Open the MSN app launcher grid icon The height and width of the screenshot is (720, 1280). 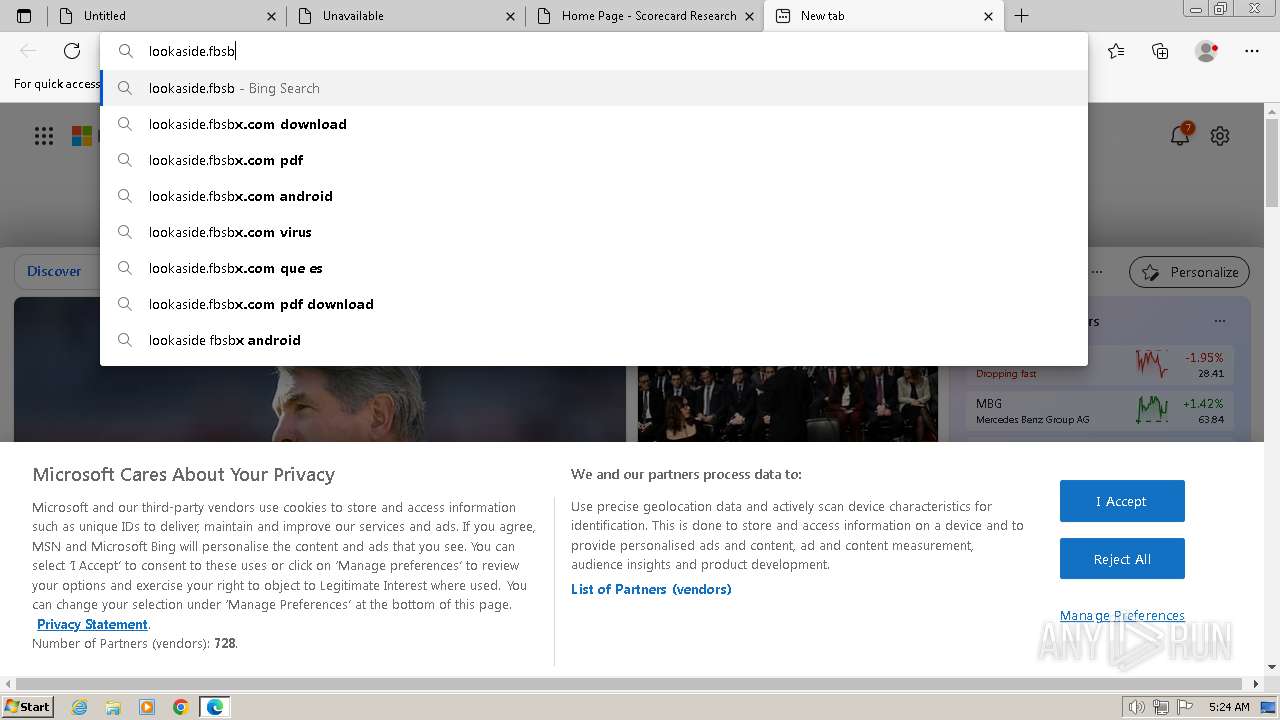coord(44,136)
